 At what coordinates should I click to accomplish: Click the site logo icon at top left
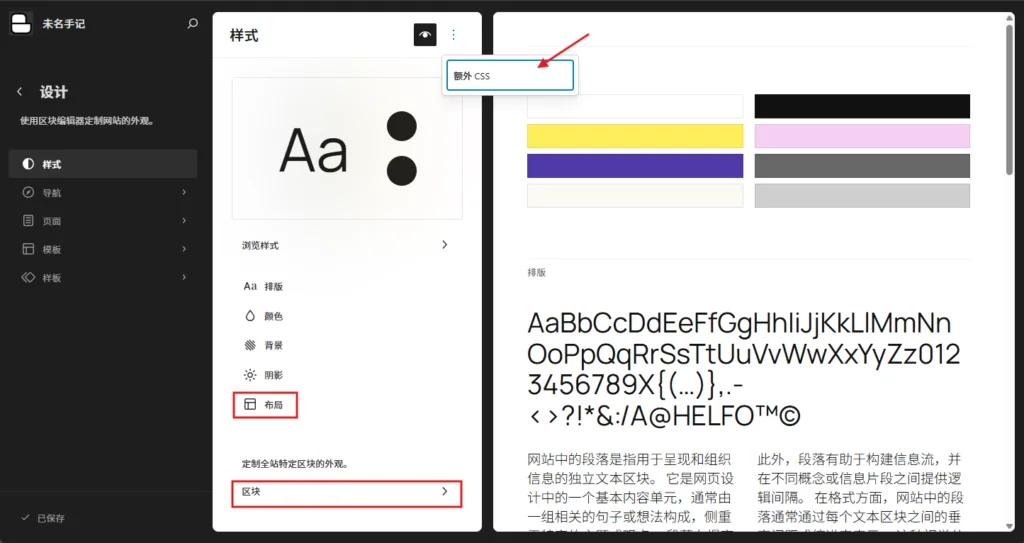[22, 23]
